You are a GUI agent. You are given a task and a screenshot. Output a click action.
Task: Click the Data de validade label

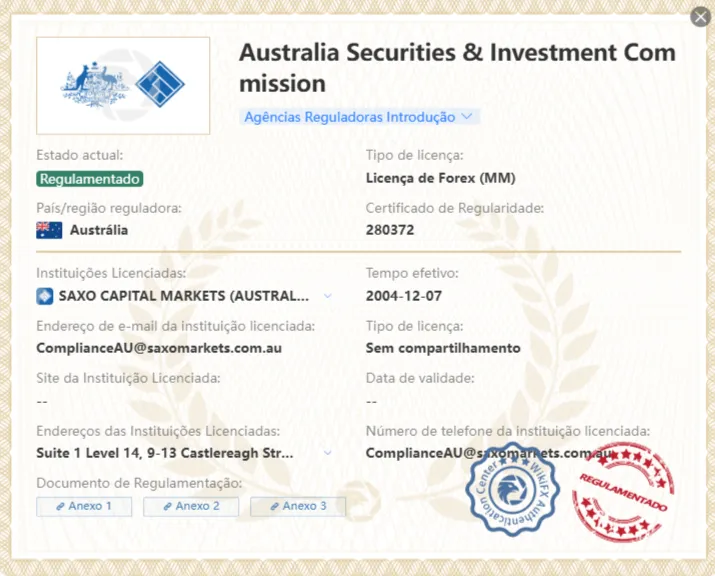[420, 378]
